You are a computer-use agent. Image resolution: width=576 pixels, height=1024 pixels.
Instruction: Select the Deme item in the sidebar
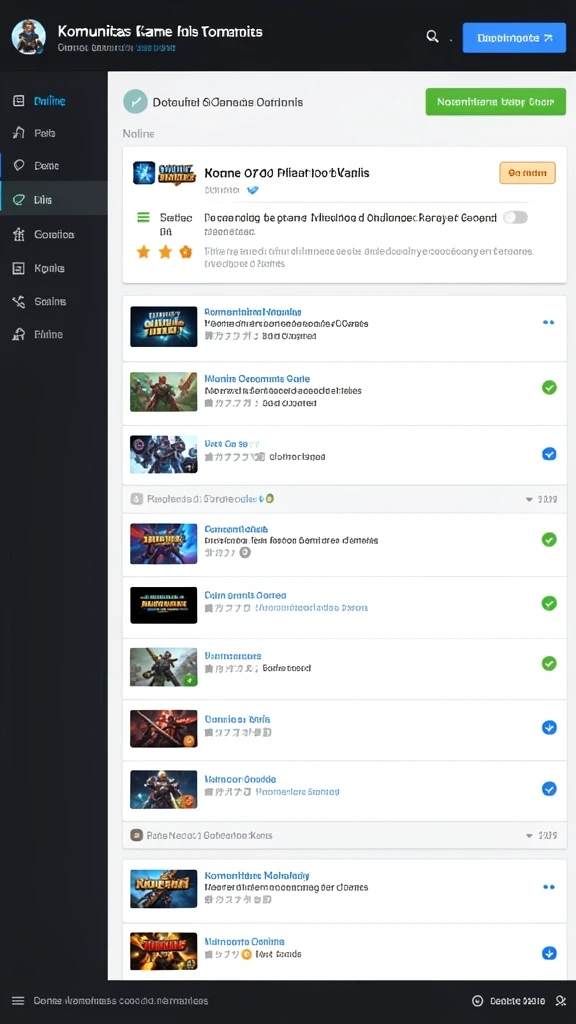point(46,166)
